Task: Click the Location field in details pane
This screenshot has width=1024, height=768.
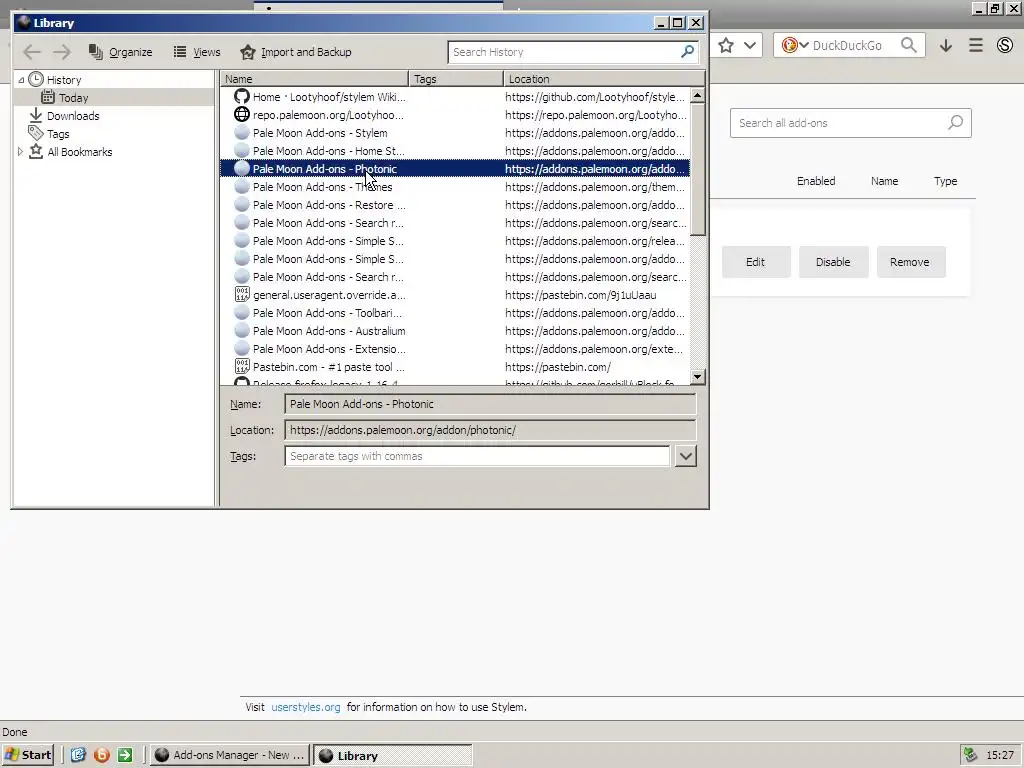Action: (x=490, y=430)
